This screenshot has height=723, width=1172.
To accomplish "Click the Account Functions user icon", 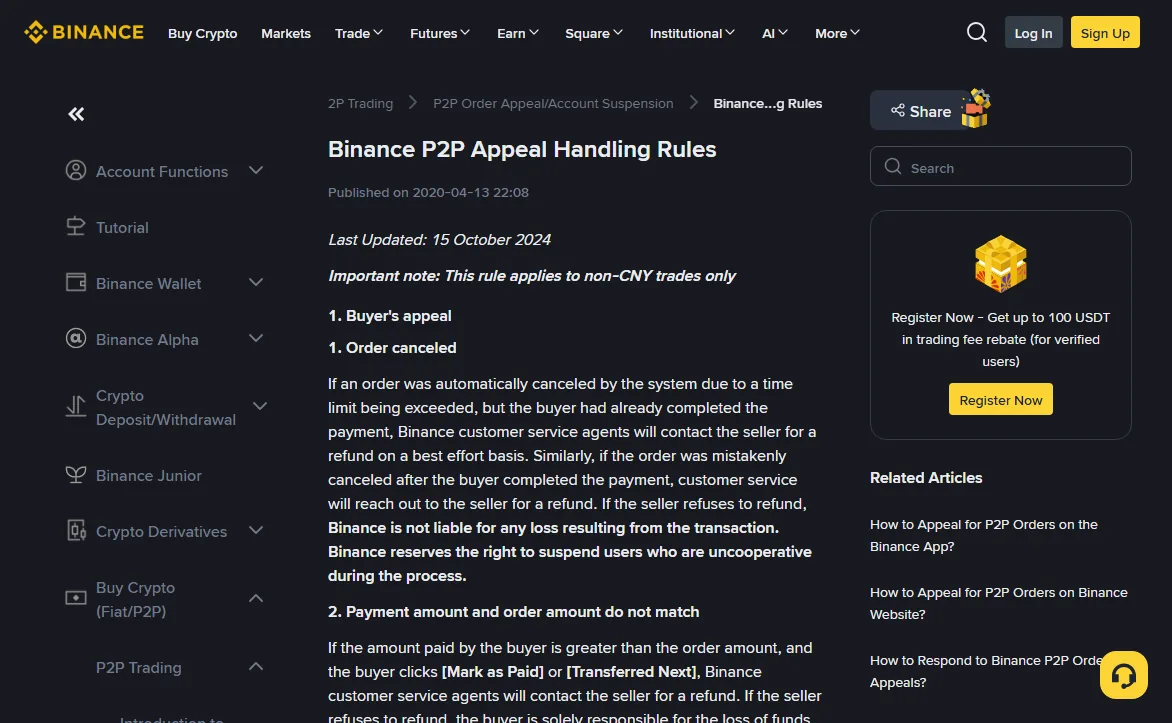I will [x=75, y=170].
